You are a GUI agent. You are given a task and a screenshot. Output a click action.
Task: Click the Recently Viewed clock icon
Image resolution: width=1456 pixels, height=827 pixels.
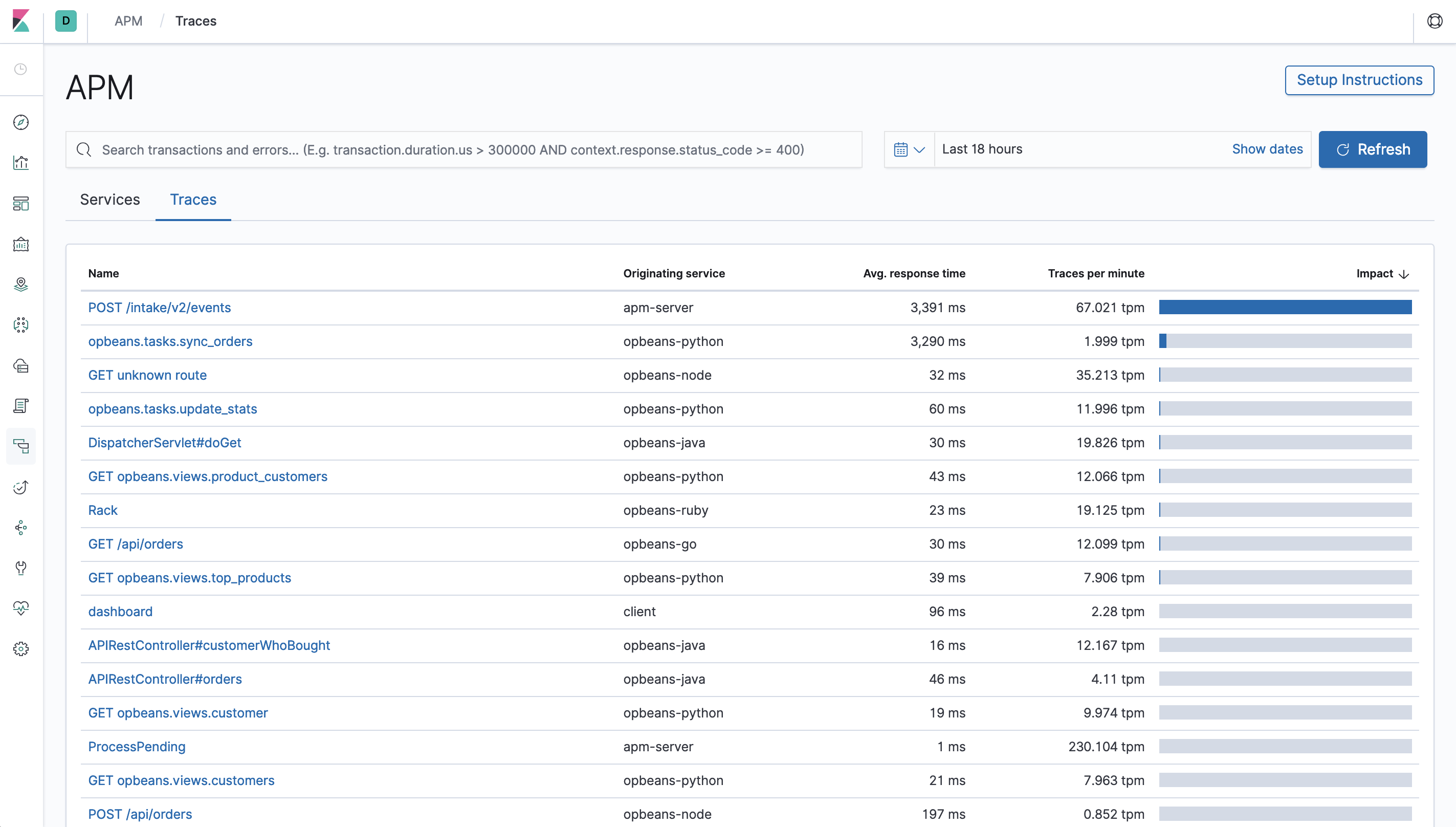pyautogui.click(x=21, y=69)
